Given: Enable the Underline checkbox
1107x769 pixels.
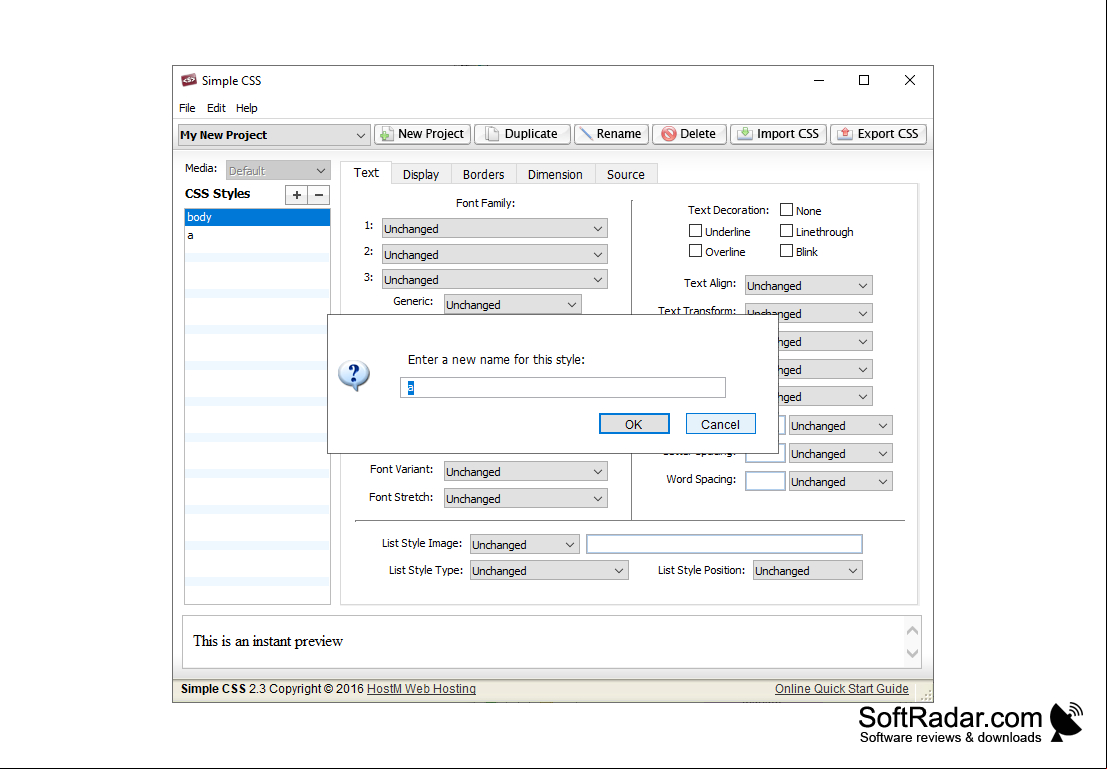Looking at the screenshot, I should 695,231.
